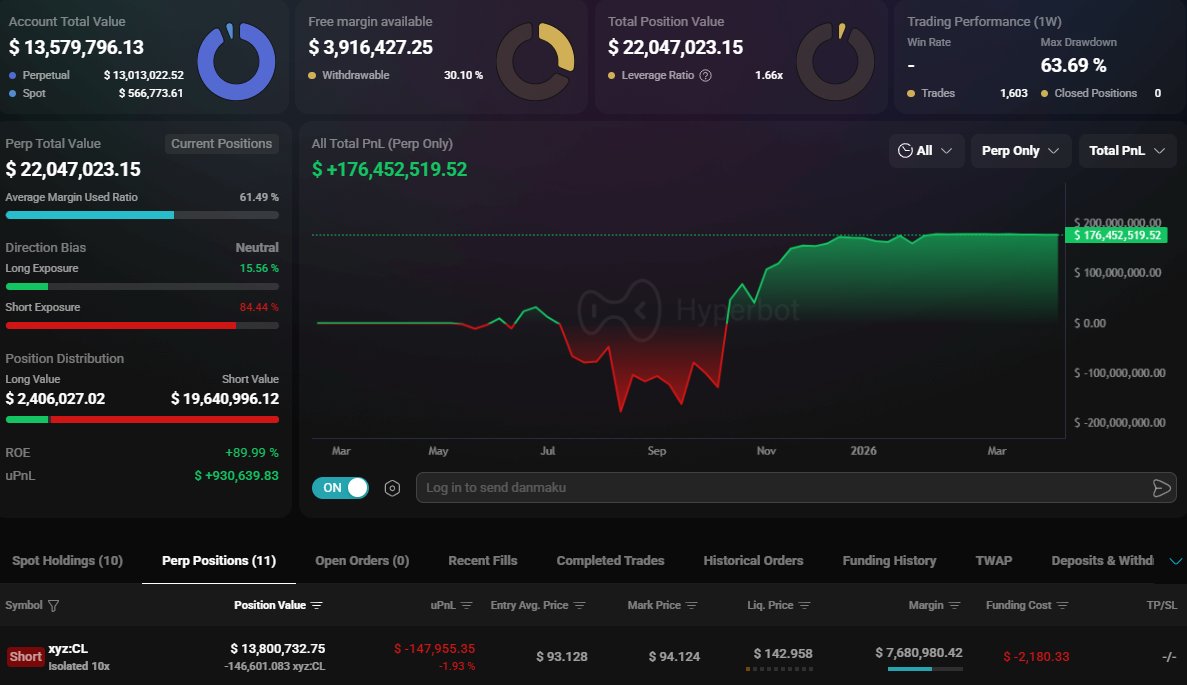Toggle danmaku display off

tap(340, 488)
